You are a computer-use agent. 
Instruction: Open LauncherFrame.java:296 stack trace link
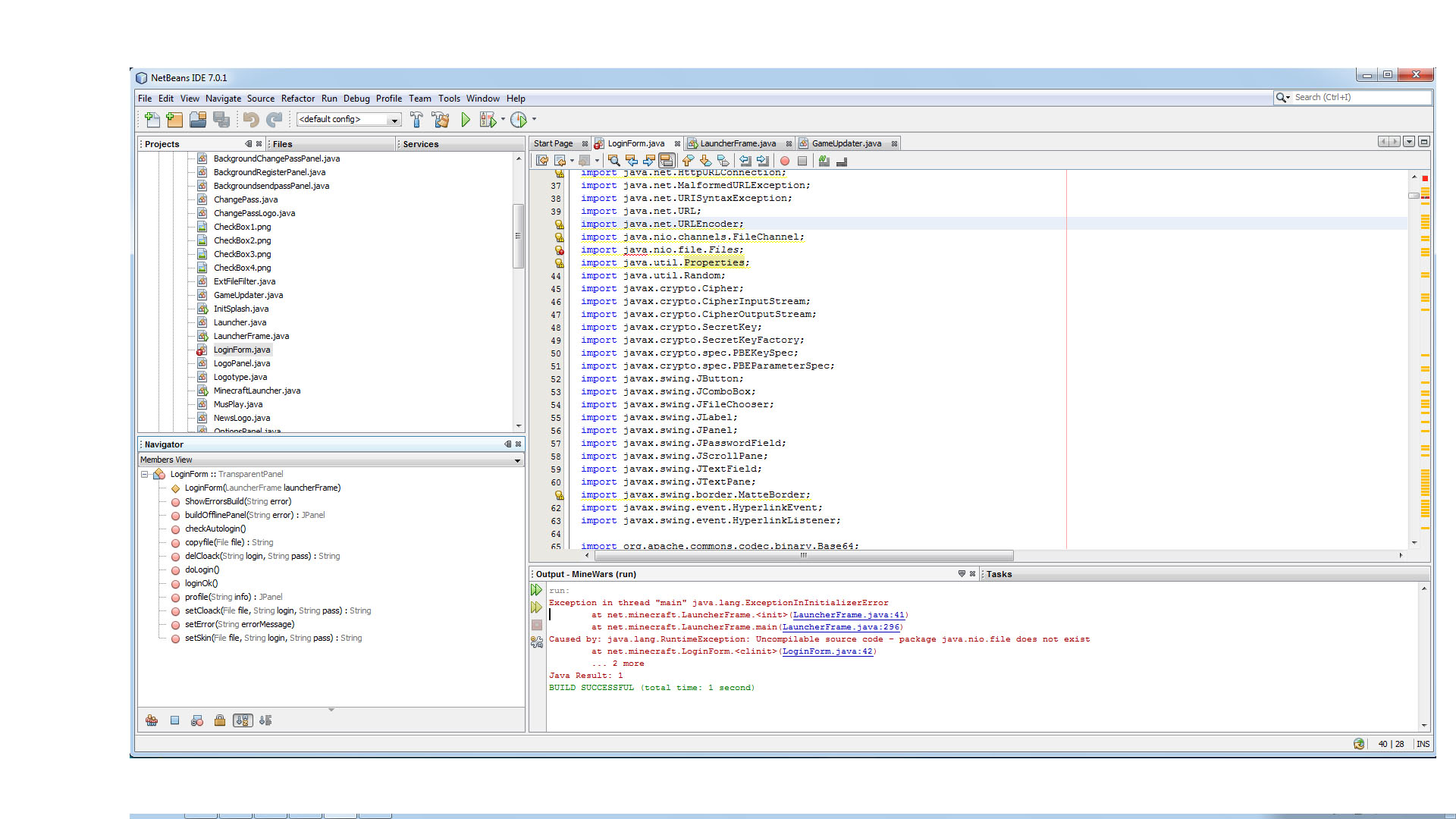(841, 627)
